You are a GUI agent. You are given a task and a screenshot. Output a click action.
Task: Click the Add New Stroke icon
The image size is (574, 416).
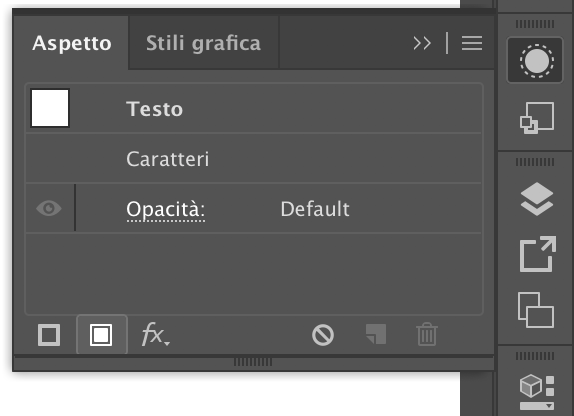point(49,335)
